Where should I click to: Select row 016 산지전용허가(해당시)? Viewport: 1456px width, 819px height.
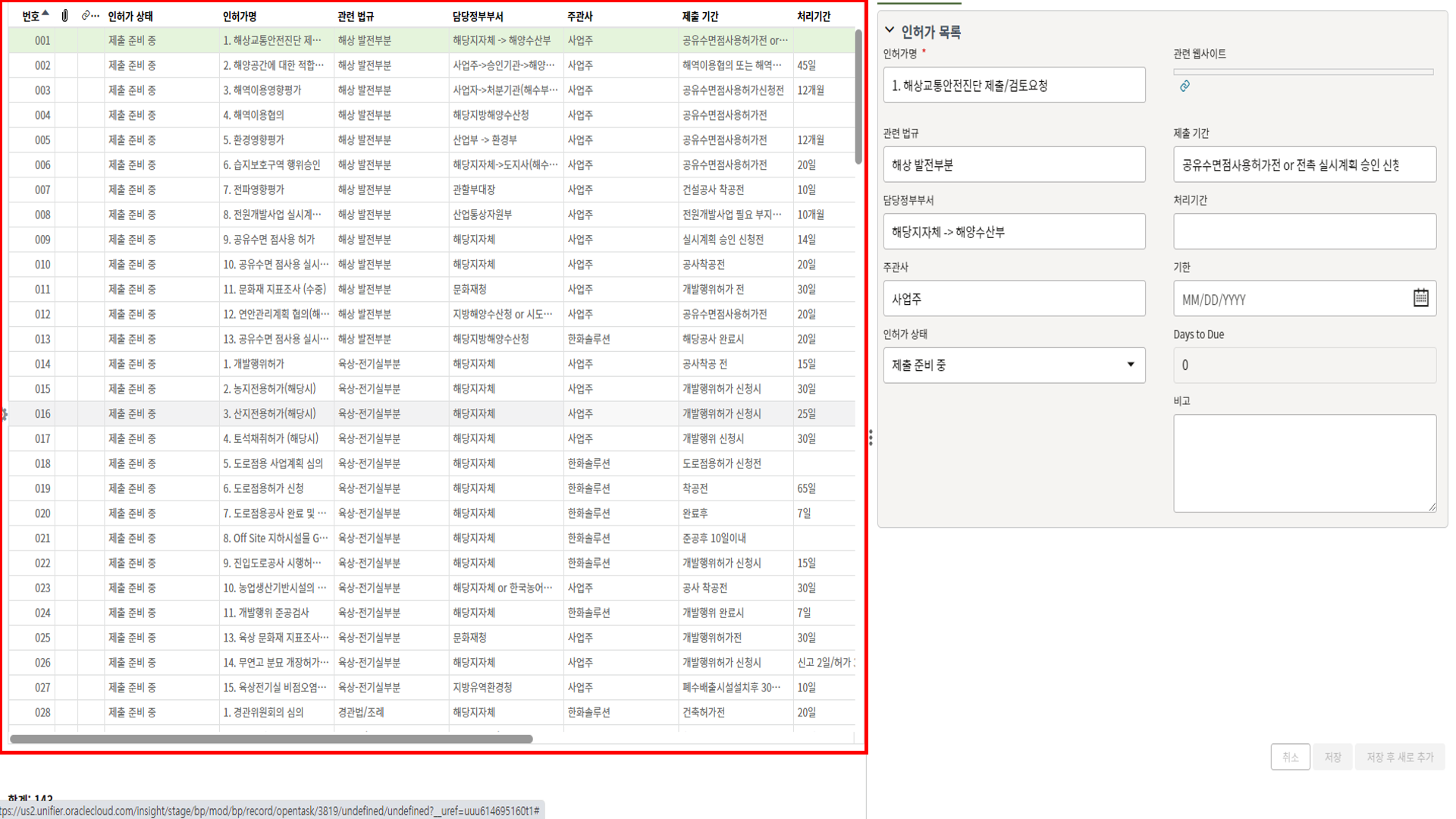pos(269,414)
